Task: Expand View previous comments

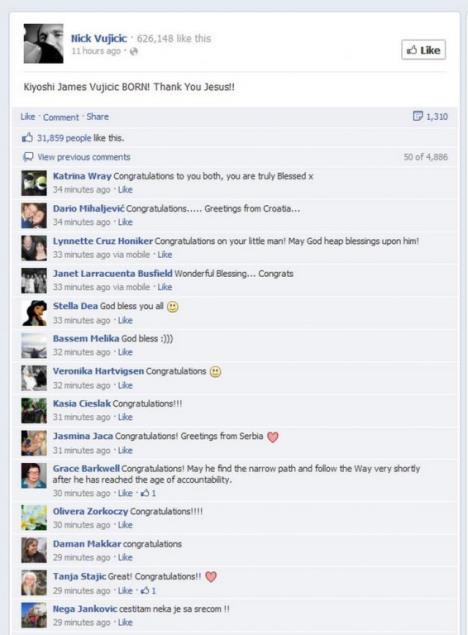Action: tap(84, 157)
